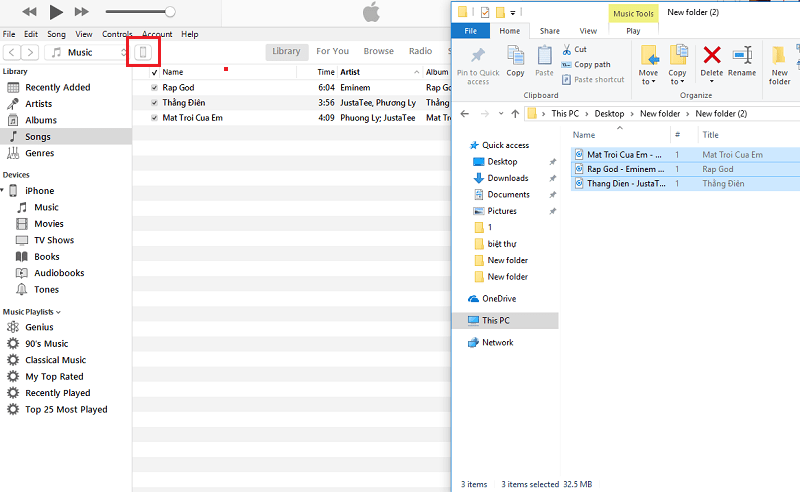Select Songs in iTunes Library sidebar
The width and height of the screenshot is (800, 492).
[x=66, y=136]
